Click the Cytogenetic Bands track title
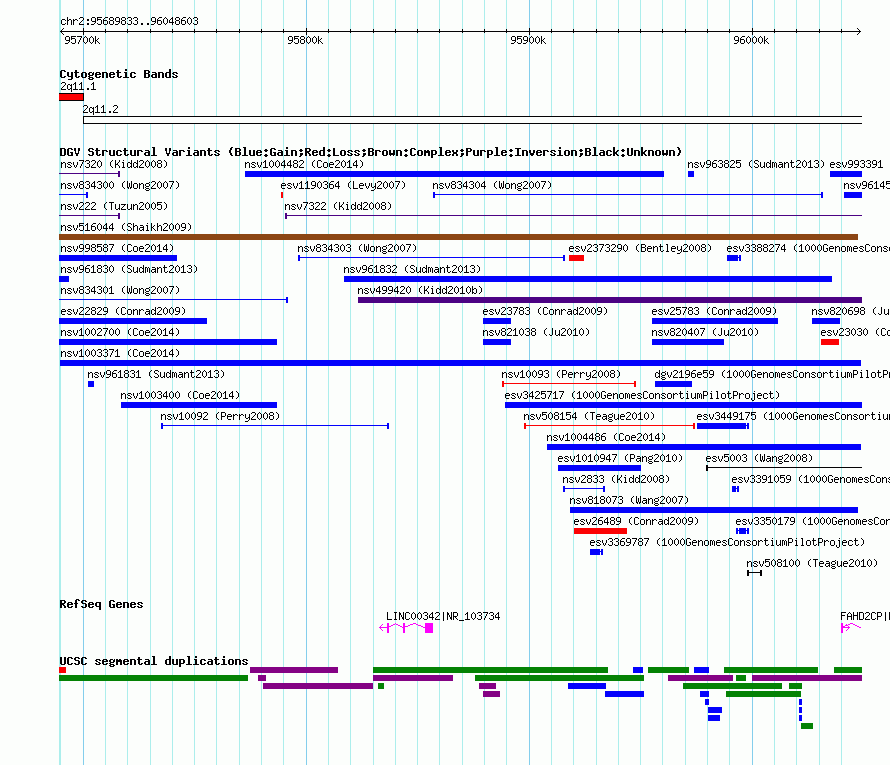890x765 pixels. (x=119, y=74)
